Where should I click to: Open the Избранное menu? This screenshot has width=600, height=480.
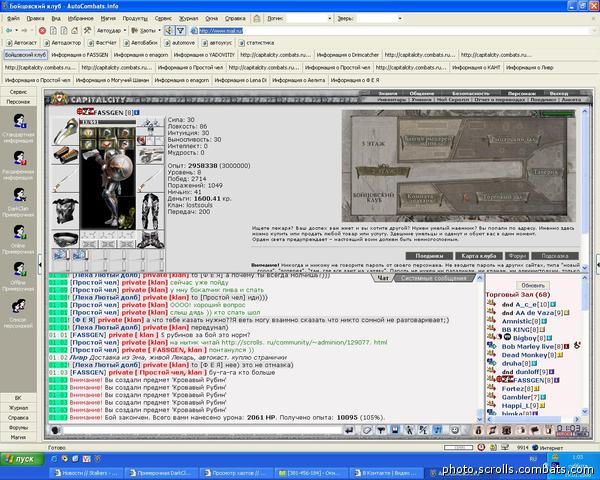pos(80,18)
